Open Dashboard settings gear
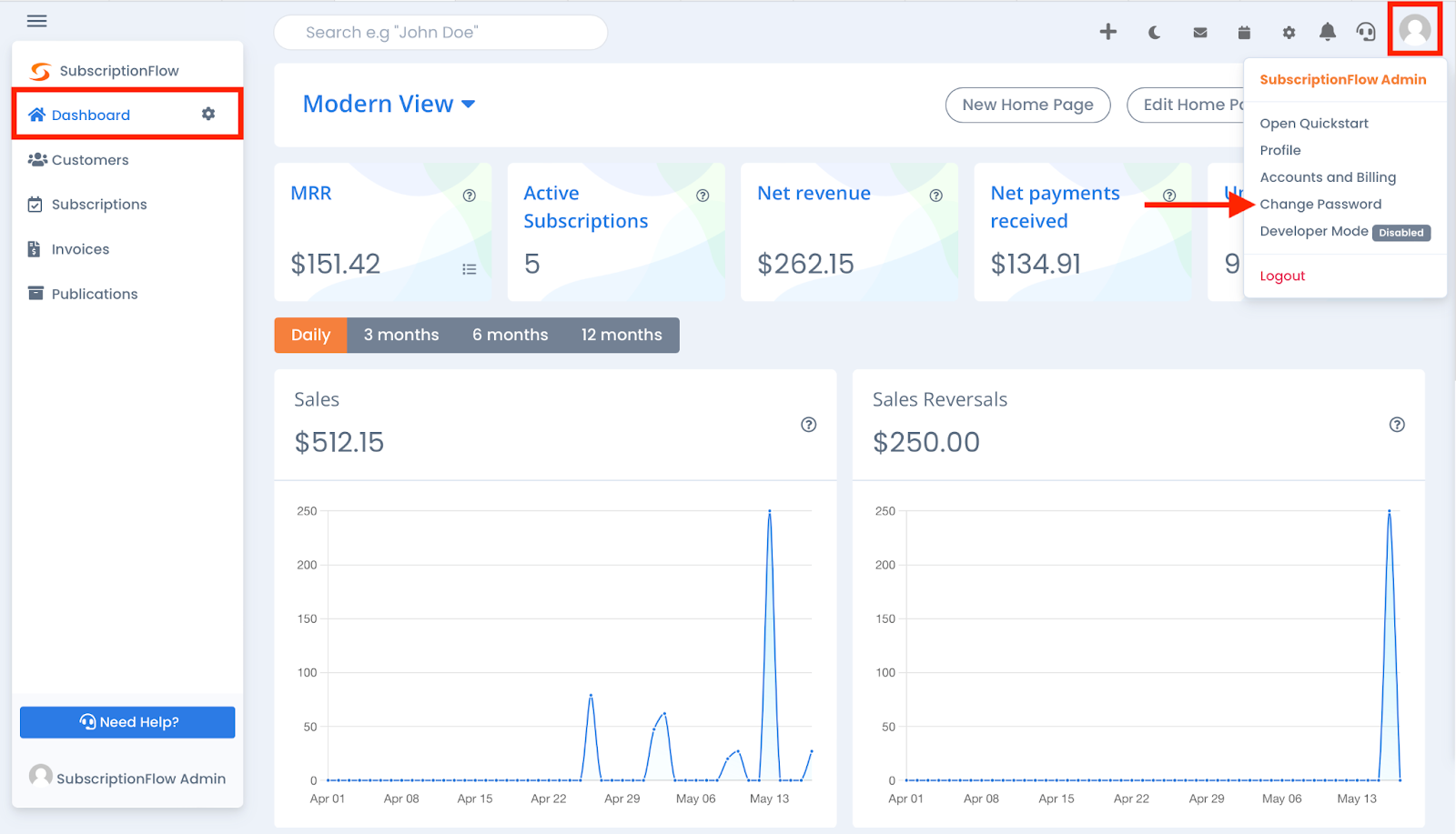This screenshot has width=1456, height=834. coord(208,114)
